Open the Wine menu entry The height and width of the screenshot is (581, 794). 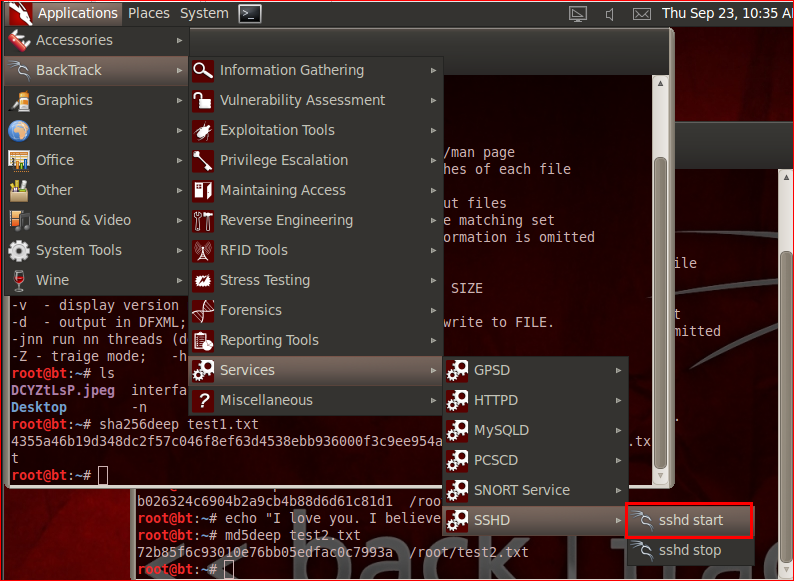(x=95, y=280)
